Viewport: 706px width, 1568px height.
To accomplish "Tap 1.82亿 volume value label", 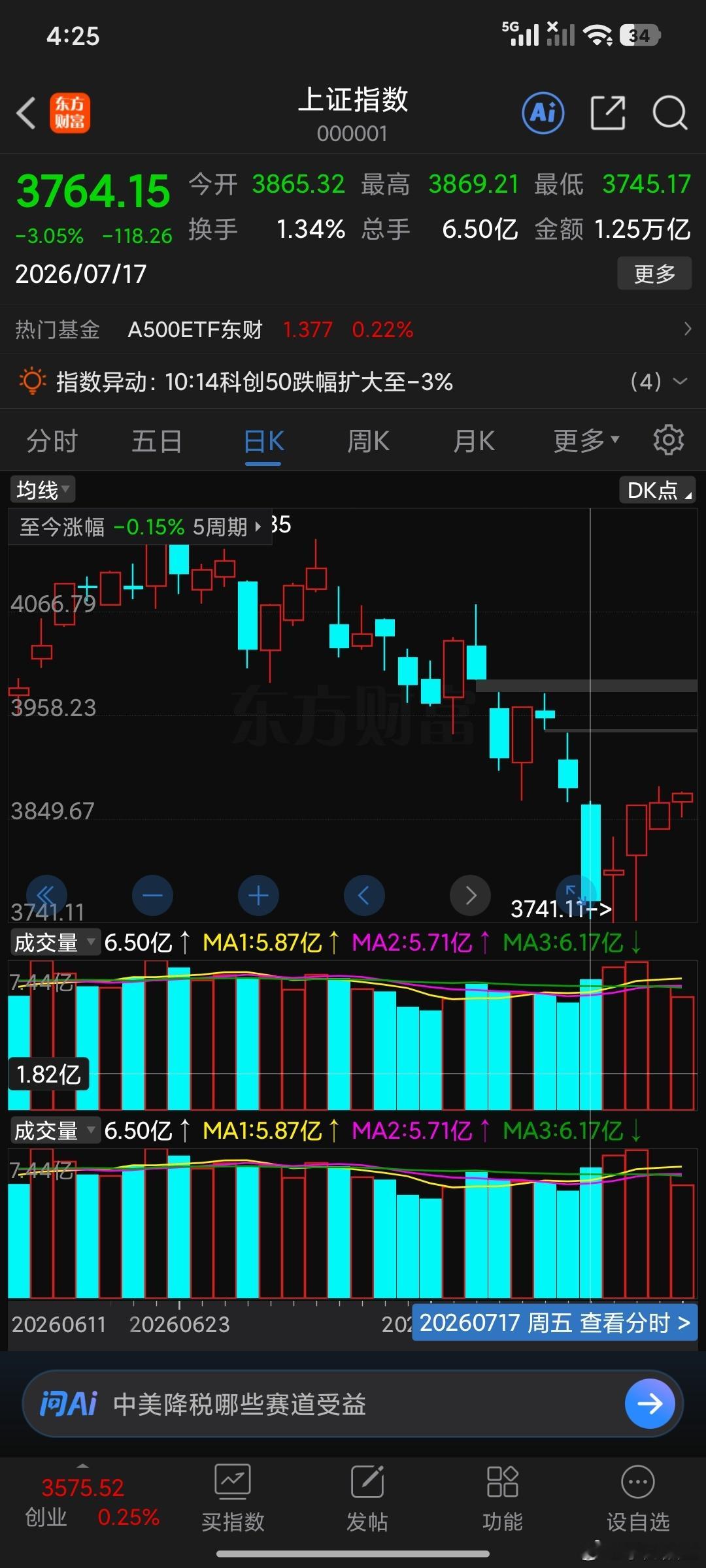I will pos(48,1074).
